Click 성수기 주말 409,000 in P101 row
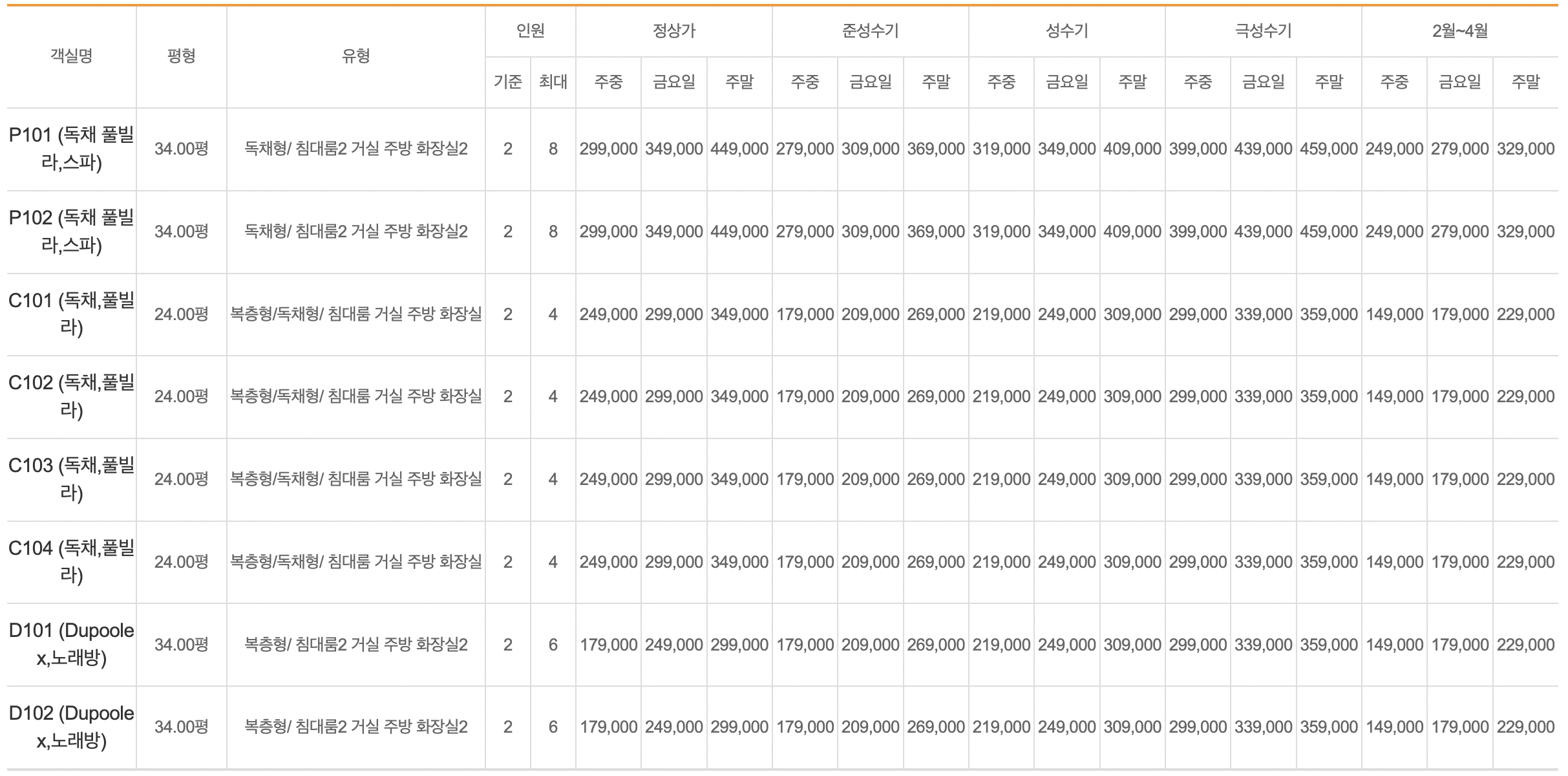The image size is (1568, 776). (1132, 149)
